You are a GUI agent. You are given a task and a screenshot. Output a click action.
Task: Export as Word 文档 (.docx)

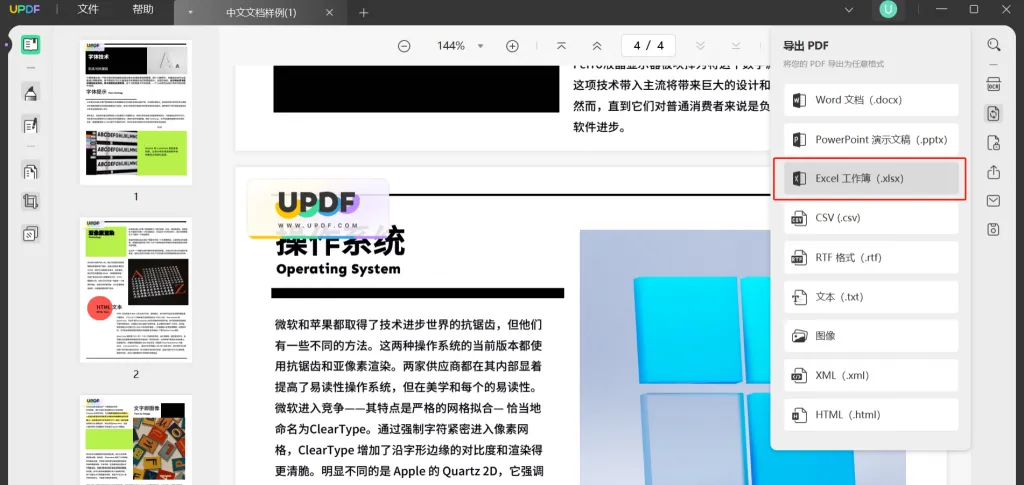click(871, 101)
